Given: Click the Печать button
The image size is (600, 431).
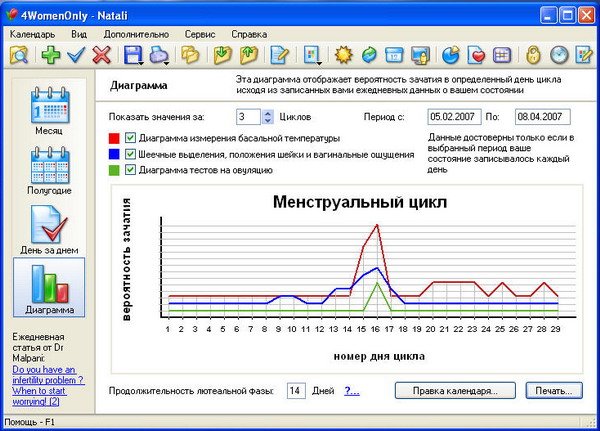Looking at the screenshot, I should 554,391.
